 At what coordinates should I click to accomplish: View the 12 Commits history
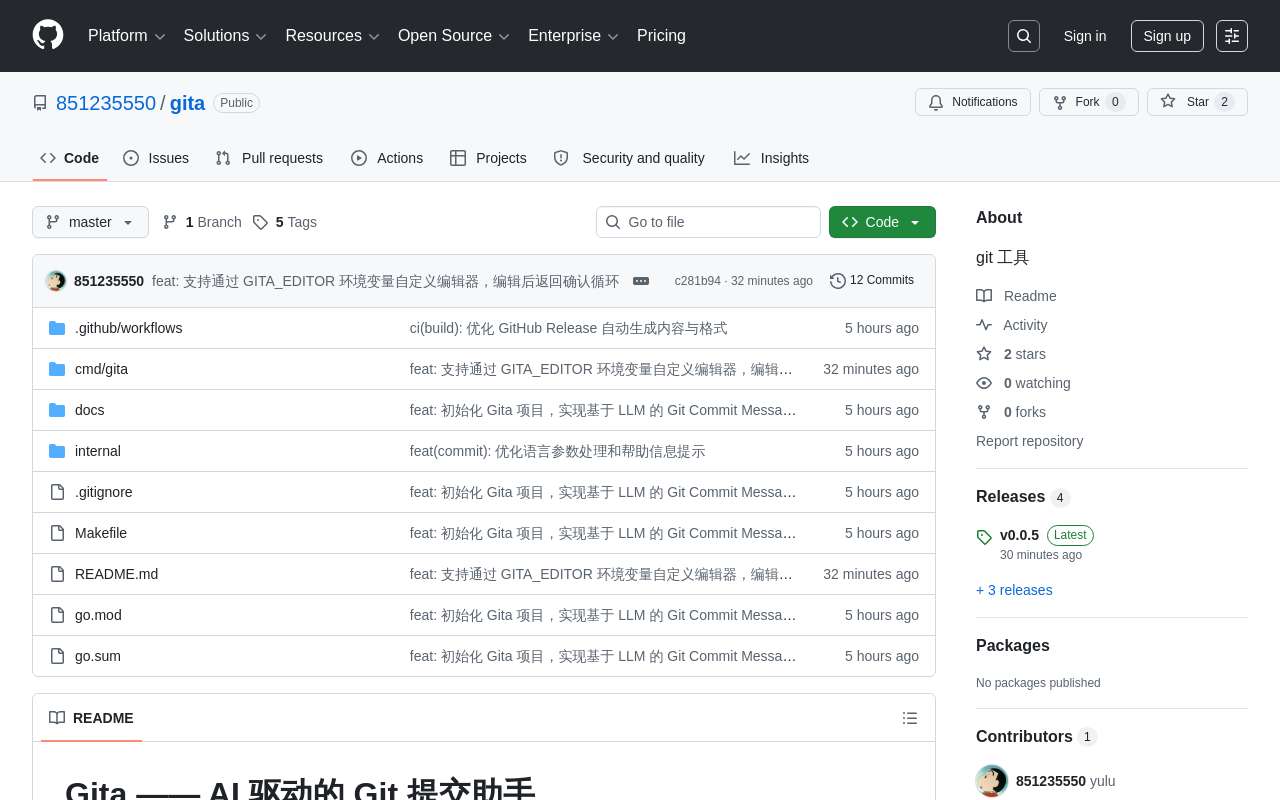[x=872, y=281]
